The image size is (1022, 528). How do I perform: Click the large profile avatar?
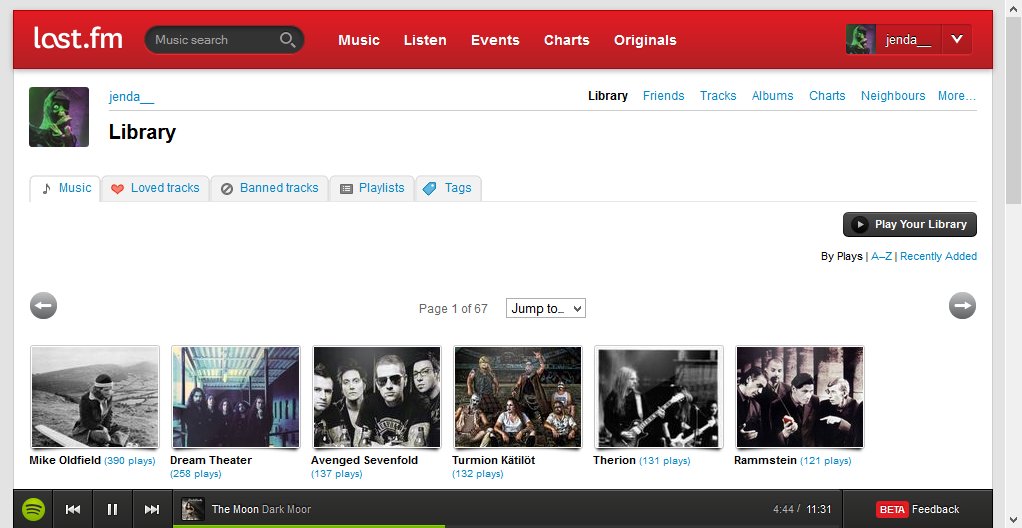point(59,117)
